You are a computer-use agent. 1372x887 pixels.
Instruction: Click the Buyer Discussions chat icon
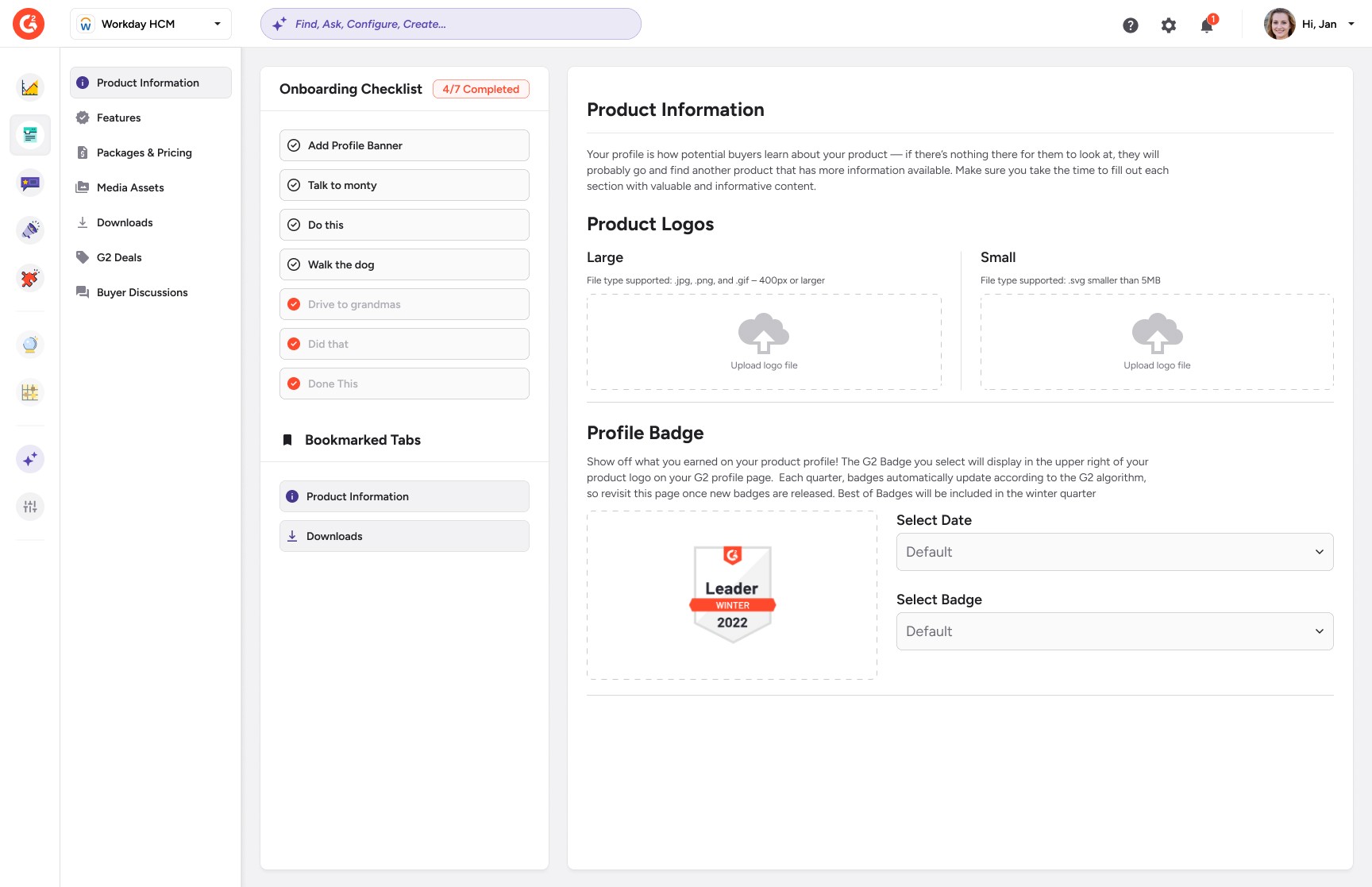[x=83, y=292]
